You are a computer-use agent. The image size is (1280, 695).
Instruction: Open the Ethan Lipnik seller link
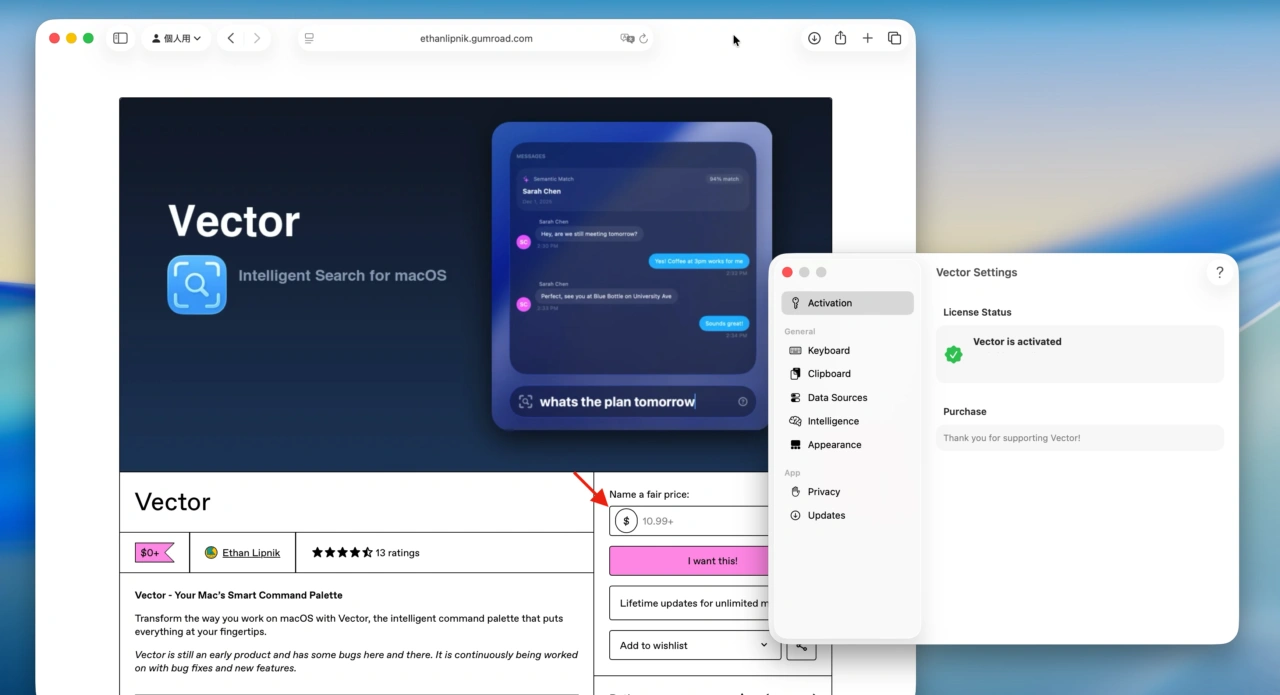coord(251,552)
